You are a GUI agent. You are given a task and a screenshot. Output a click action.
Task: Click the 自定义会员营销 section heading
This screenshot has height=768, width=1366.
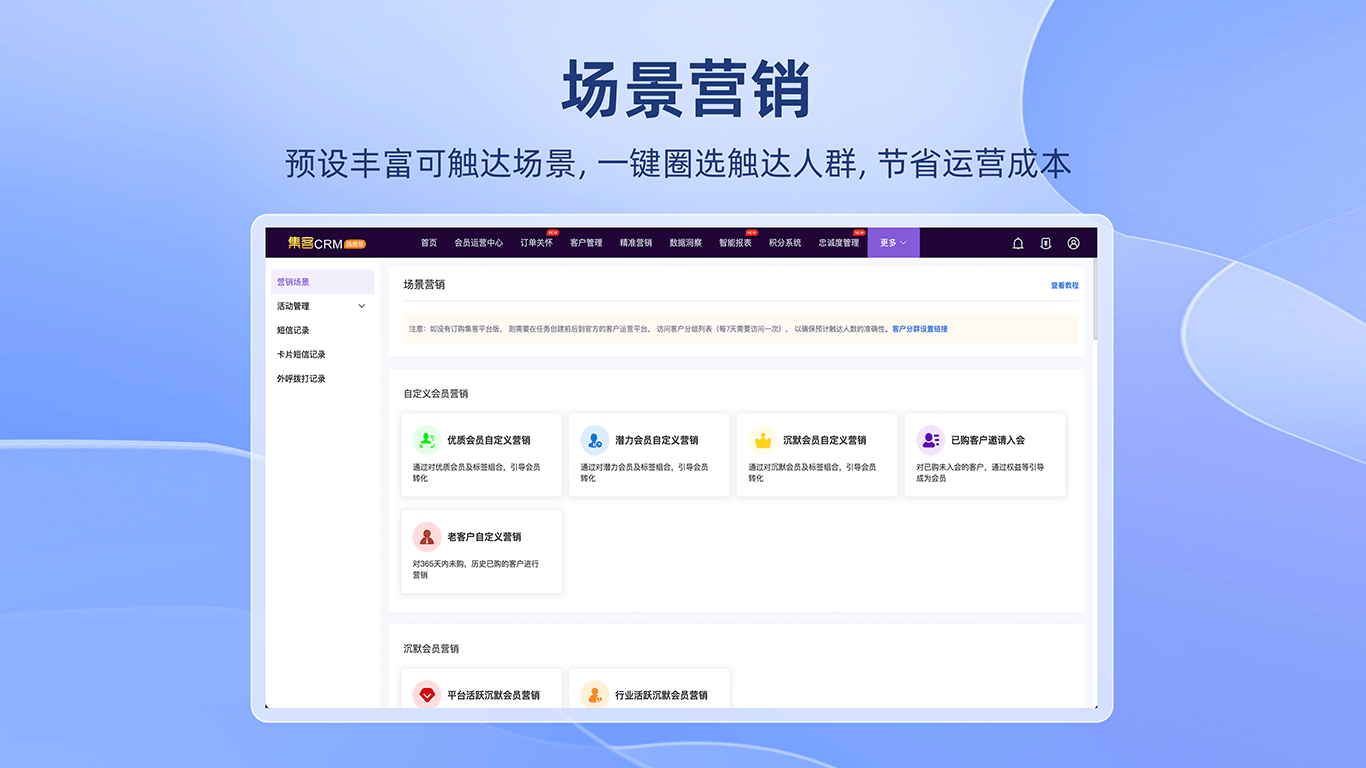click(x=436, y=394)
